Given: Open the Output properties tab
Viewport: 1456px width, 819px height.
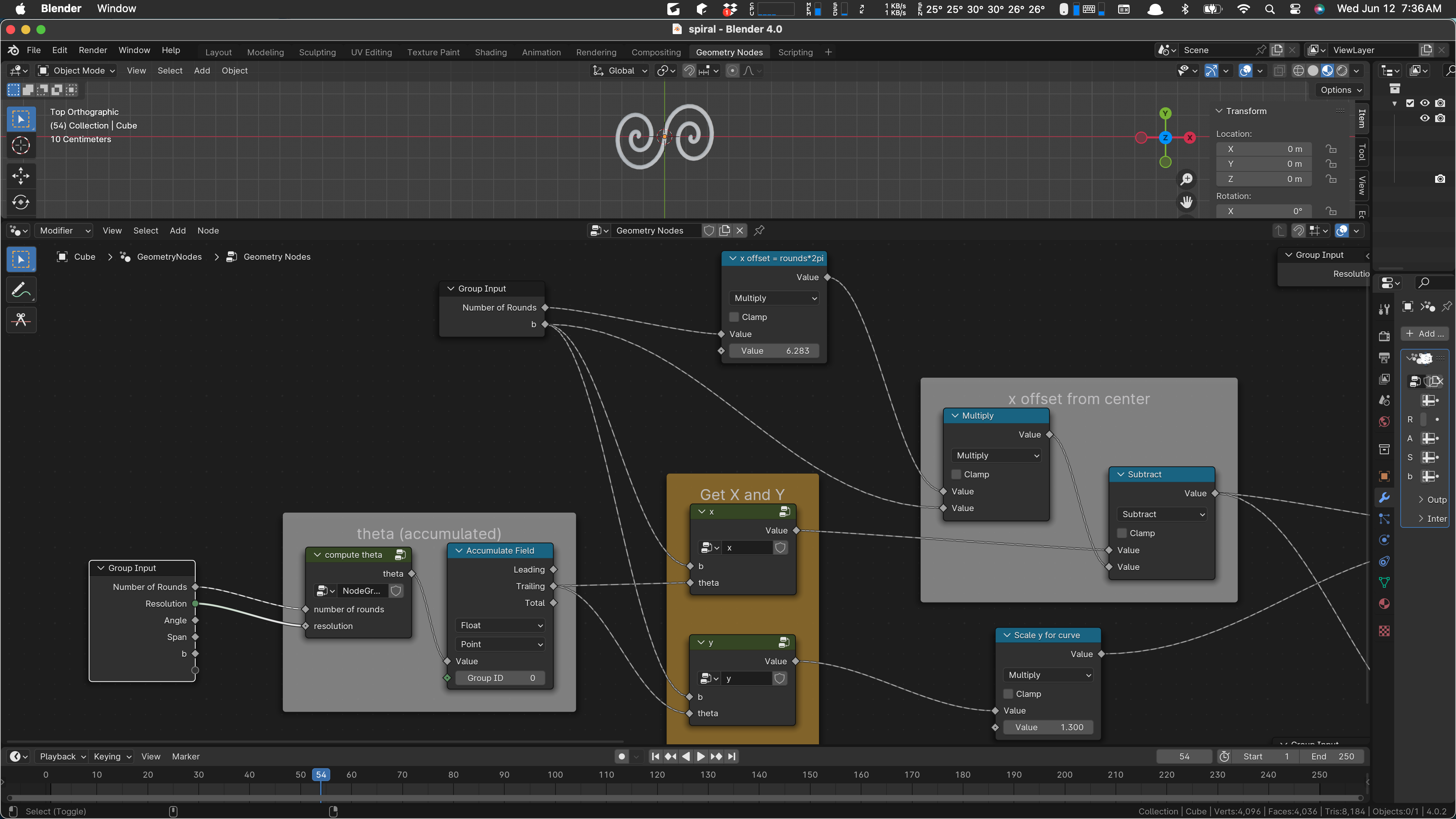Looking at the screenshot, I should coord(1384,357).
